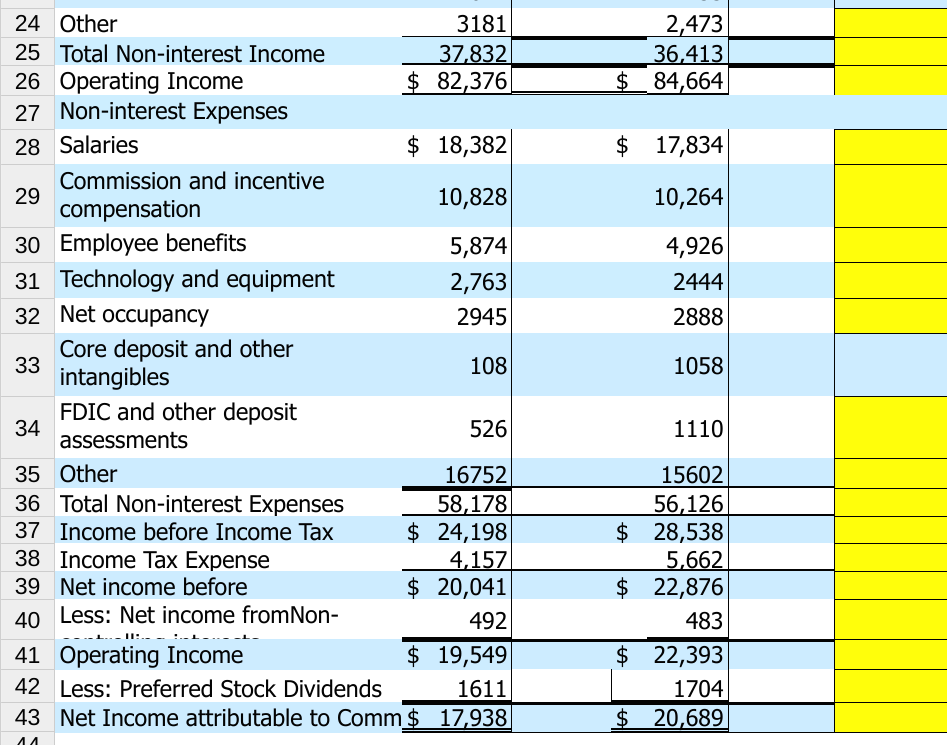The image size is (947, 745).
Task: Select the value 37,832
Action: point(472,54)
